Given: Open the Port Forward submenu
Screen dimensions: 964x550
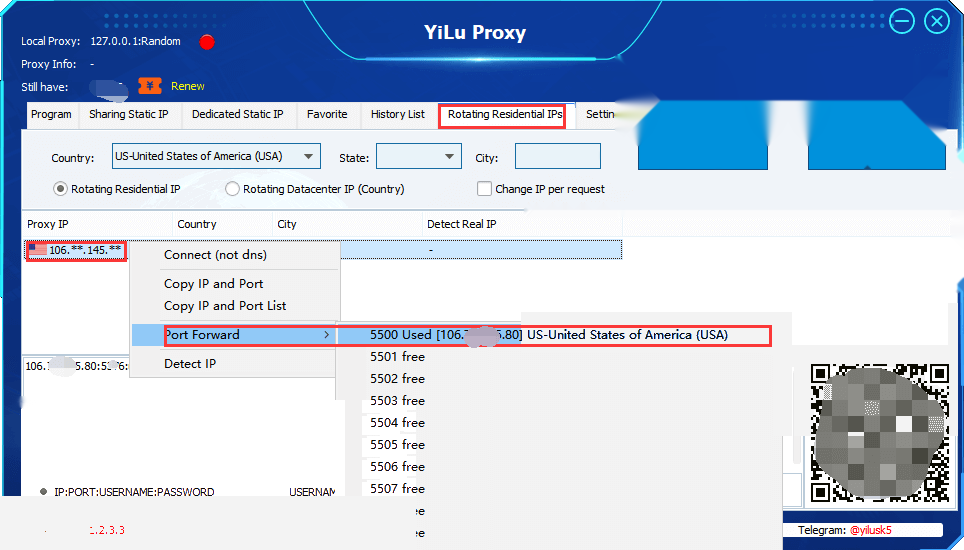Looking at the screenshot, I should (234, 335).
